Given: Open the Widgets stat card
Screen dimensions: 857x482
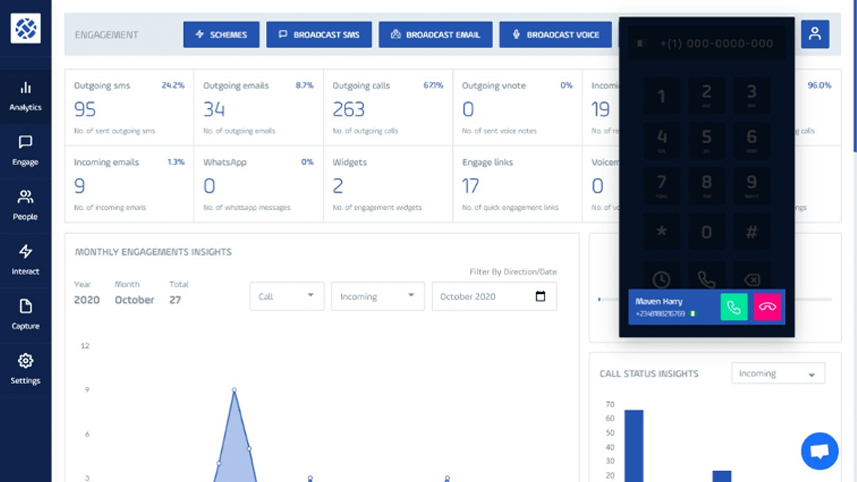Looking at the screenshot, I should pos(388,184).
